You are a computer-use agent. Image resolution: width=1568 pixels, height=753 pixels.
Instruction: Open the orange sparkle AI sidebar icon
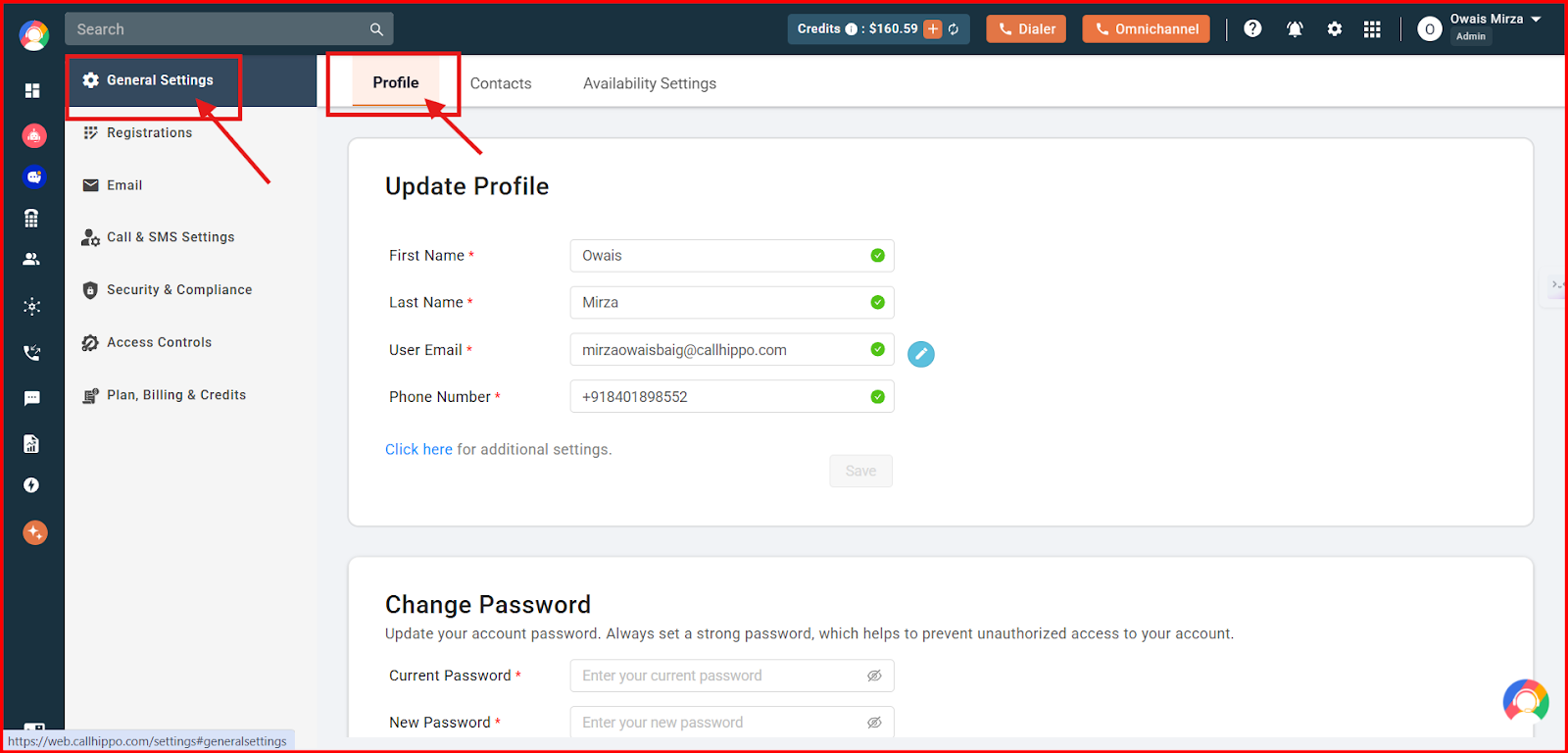click(35, 532)
